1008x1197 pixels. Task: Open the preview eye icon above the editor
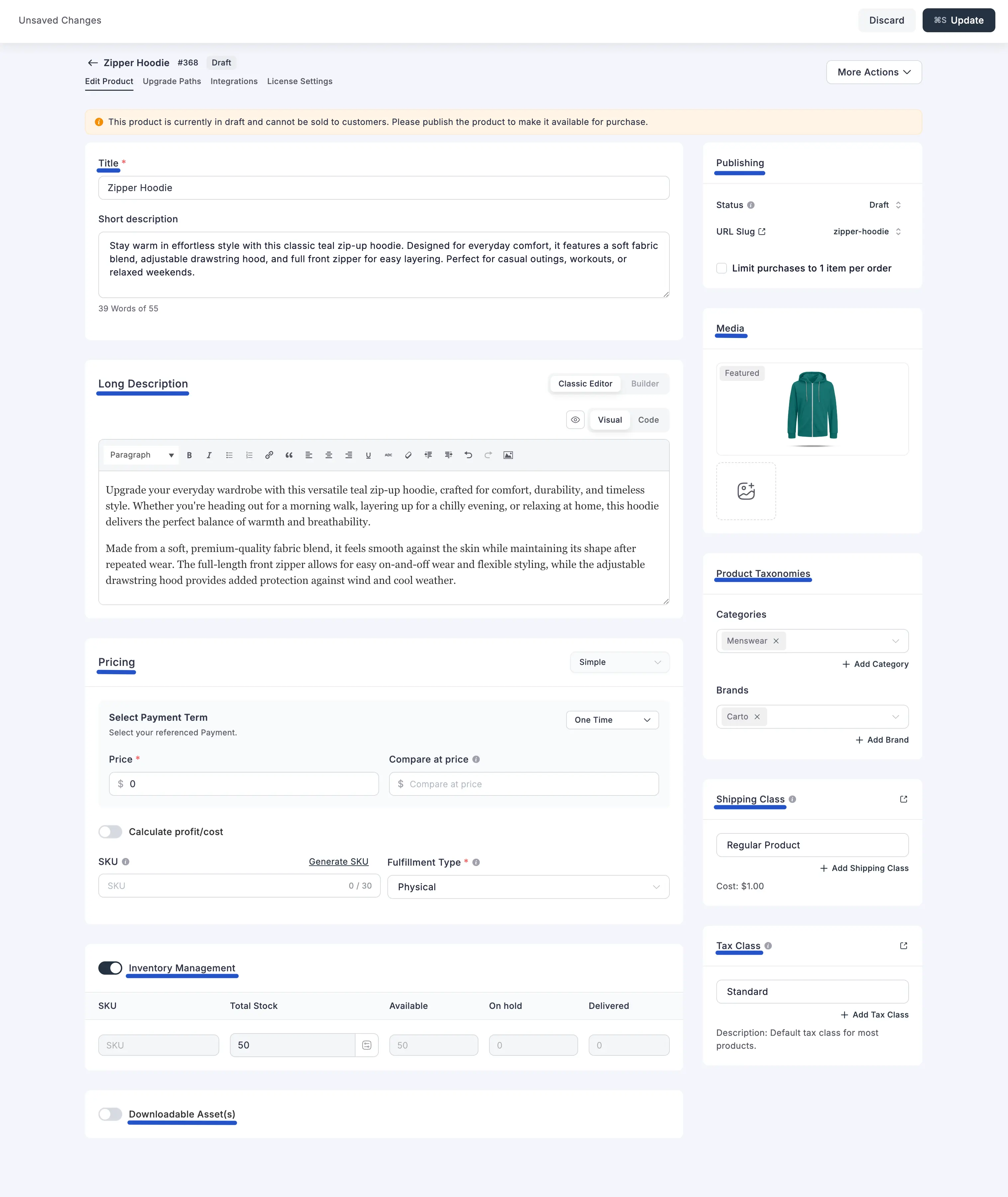(575, 420)
